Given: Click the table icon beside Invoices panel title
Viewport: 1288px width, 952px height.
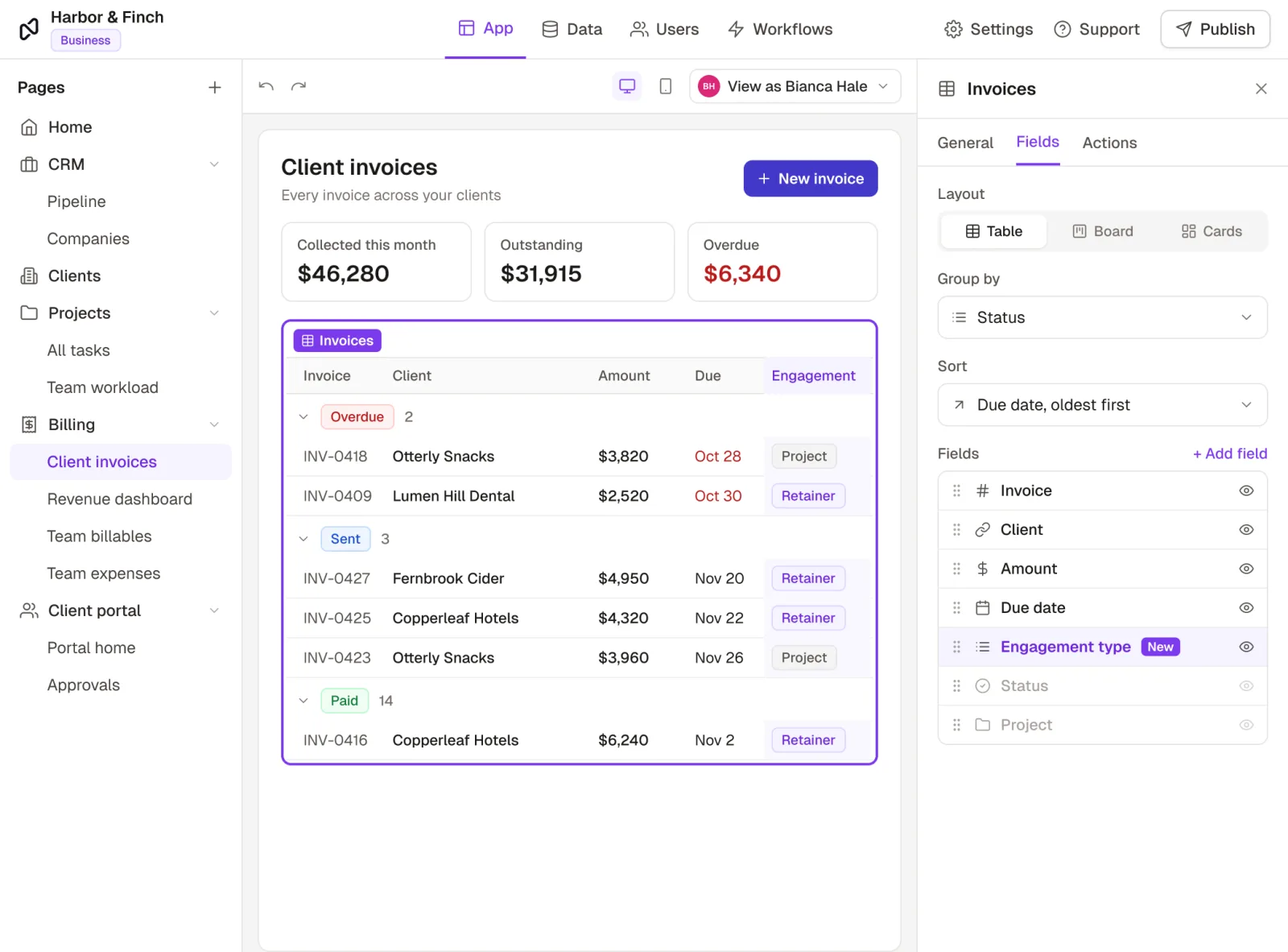Looking at the screenshot, I should (947, 89).
